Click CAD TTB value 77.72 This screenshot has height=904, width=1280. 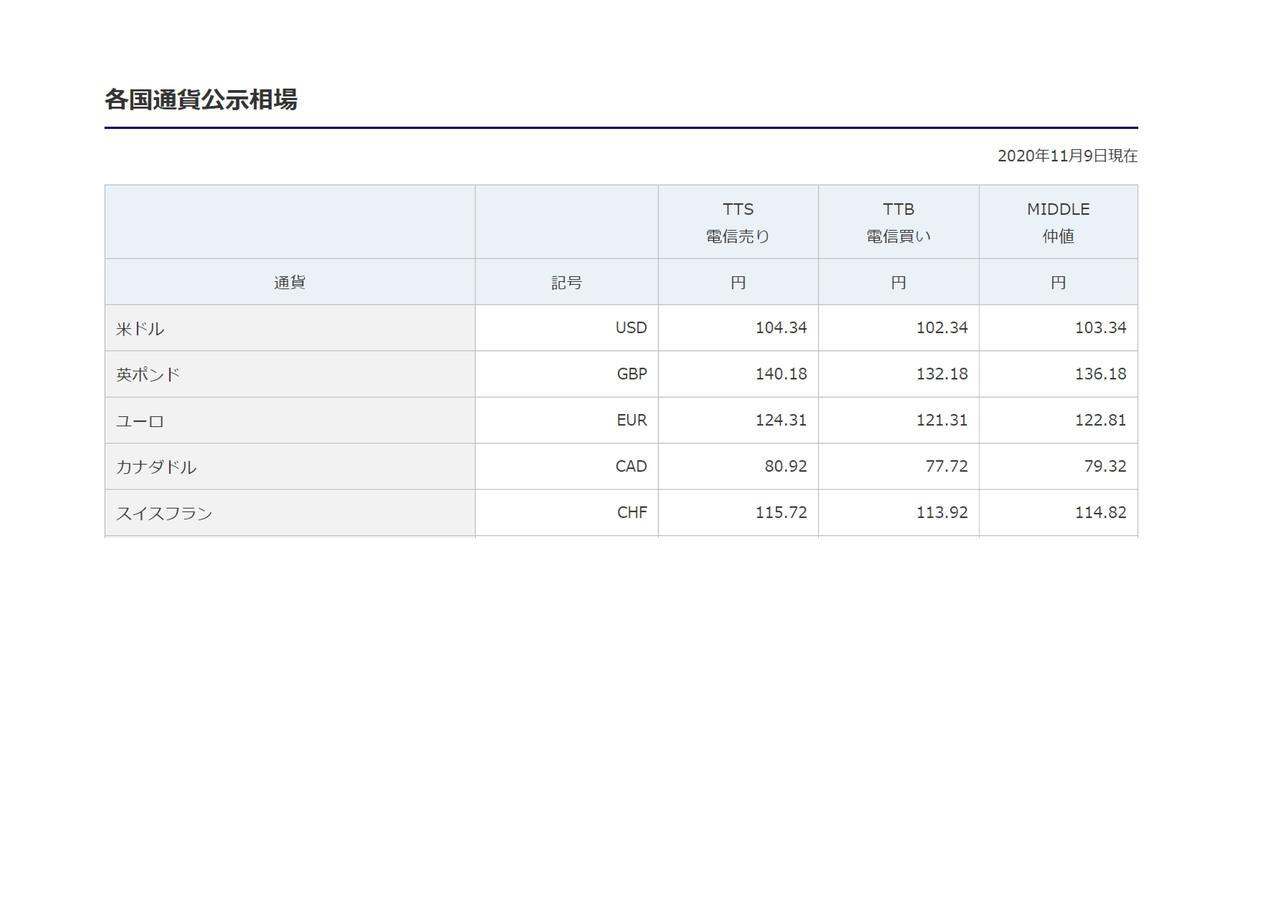(946, 466)
